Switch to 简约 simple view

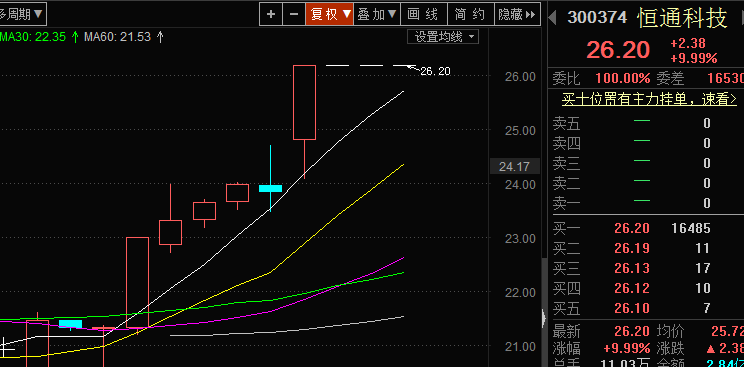(x=471, y=14)
